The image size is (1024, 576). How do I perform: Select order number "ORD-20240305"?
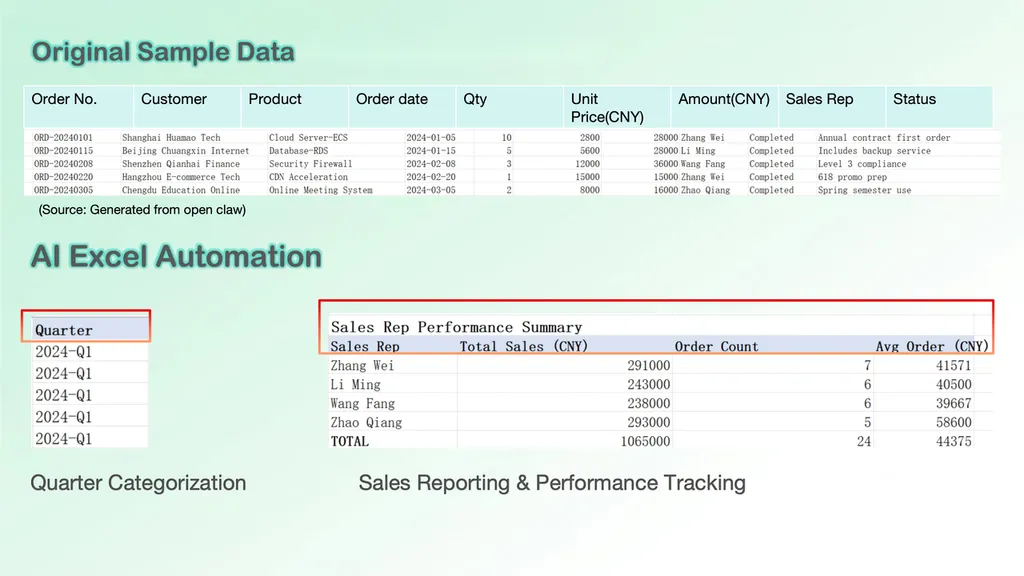point(63,190)
